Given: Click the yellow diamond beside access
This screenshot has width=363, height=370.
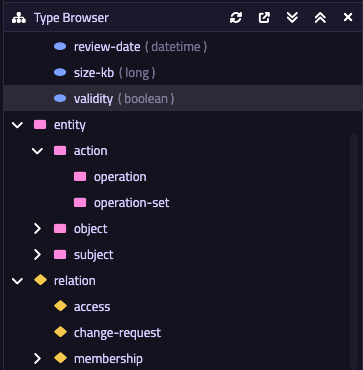Looking at the screenshot, I should (60, 306).
